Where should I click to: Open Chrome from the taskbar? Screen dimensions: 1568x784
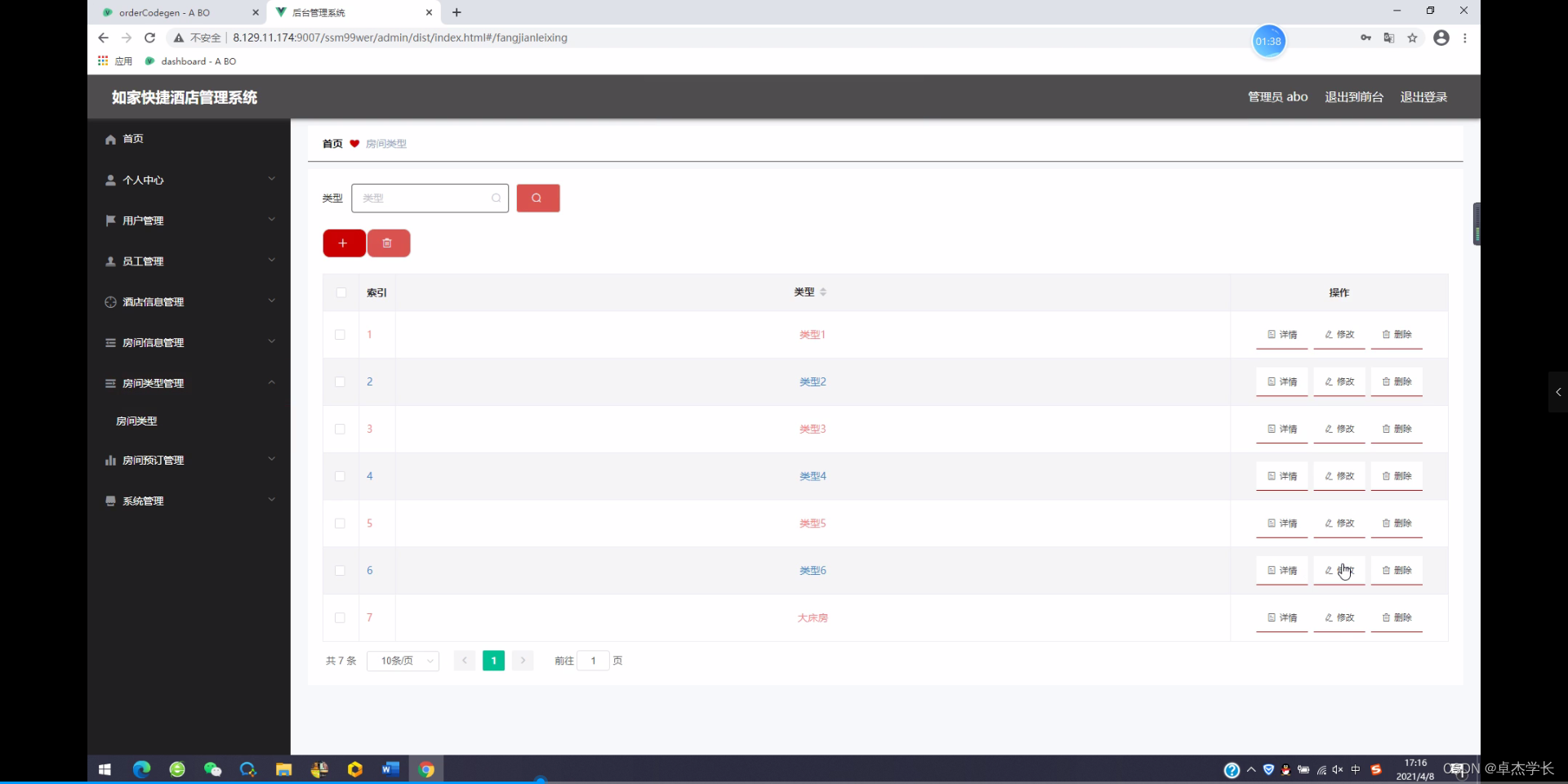tap(427, 768)
